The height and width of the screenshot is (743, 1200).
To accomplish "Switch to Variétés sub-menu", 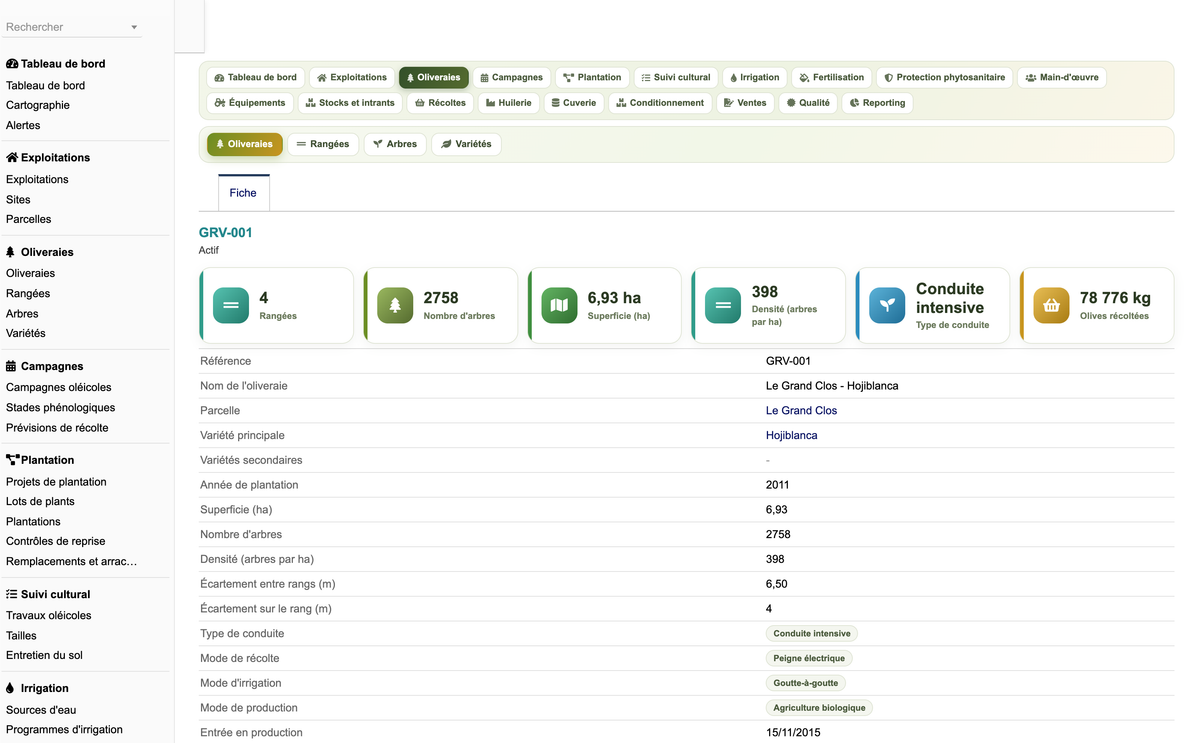I will click(466, 144).
